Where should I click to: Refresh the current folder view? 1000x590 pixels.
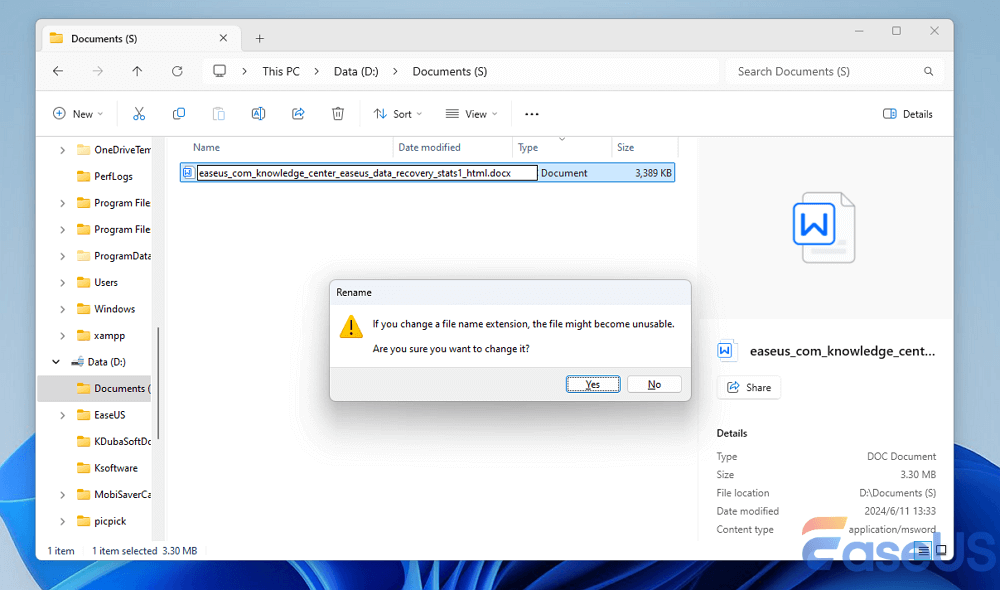point(177,71)
